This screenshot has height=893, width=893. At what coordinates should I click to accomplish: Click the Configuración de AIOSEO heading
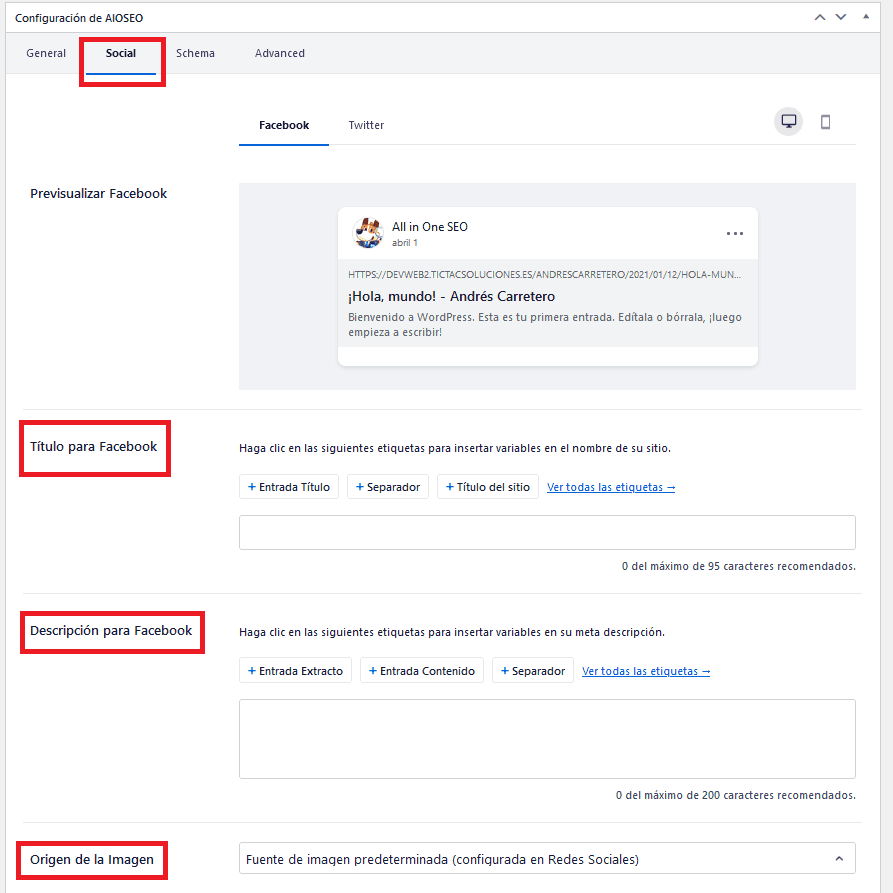point(79,18)
